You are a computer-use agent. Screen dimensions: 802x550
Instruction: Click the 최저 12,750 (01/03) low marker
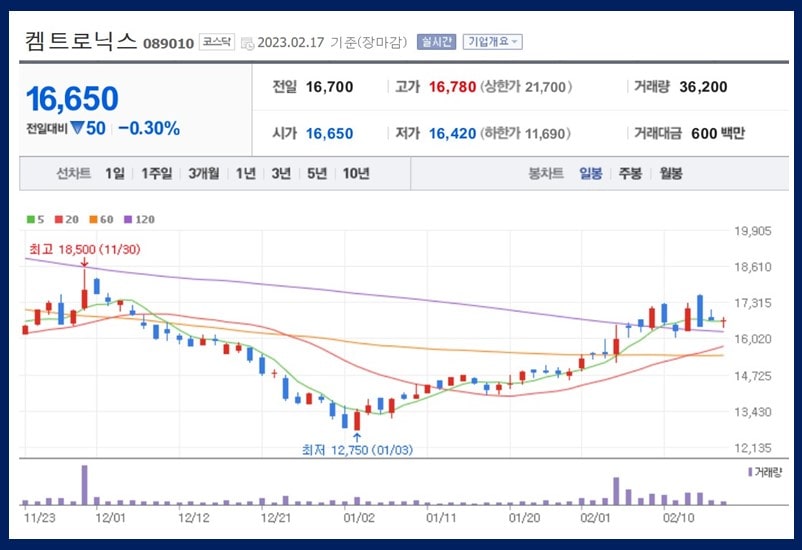click(x=357, y=450)
